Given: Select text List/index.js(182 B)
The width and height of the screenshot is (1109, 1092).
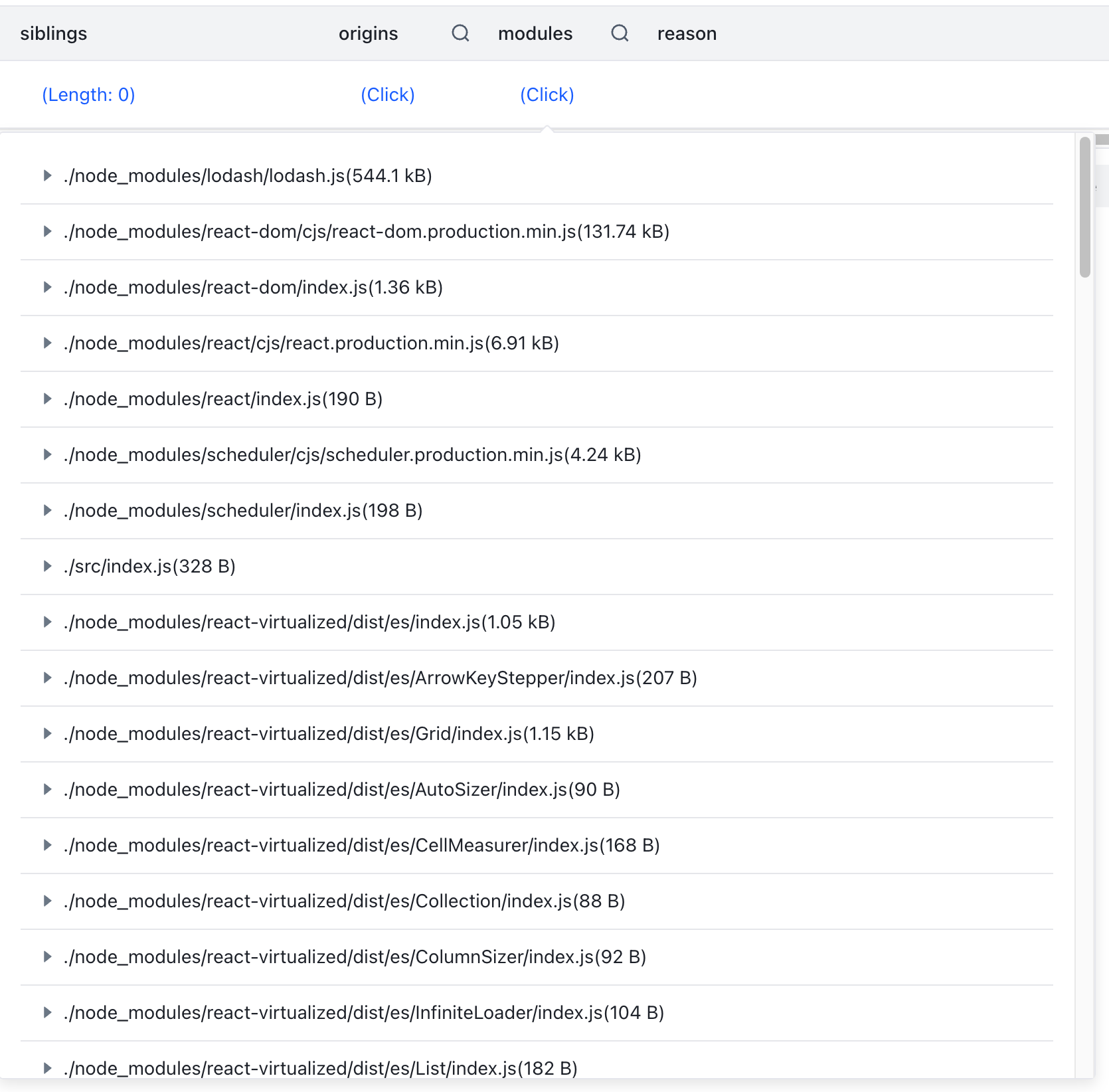Looking at the screenshot, I should coord(497,1068).
